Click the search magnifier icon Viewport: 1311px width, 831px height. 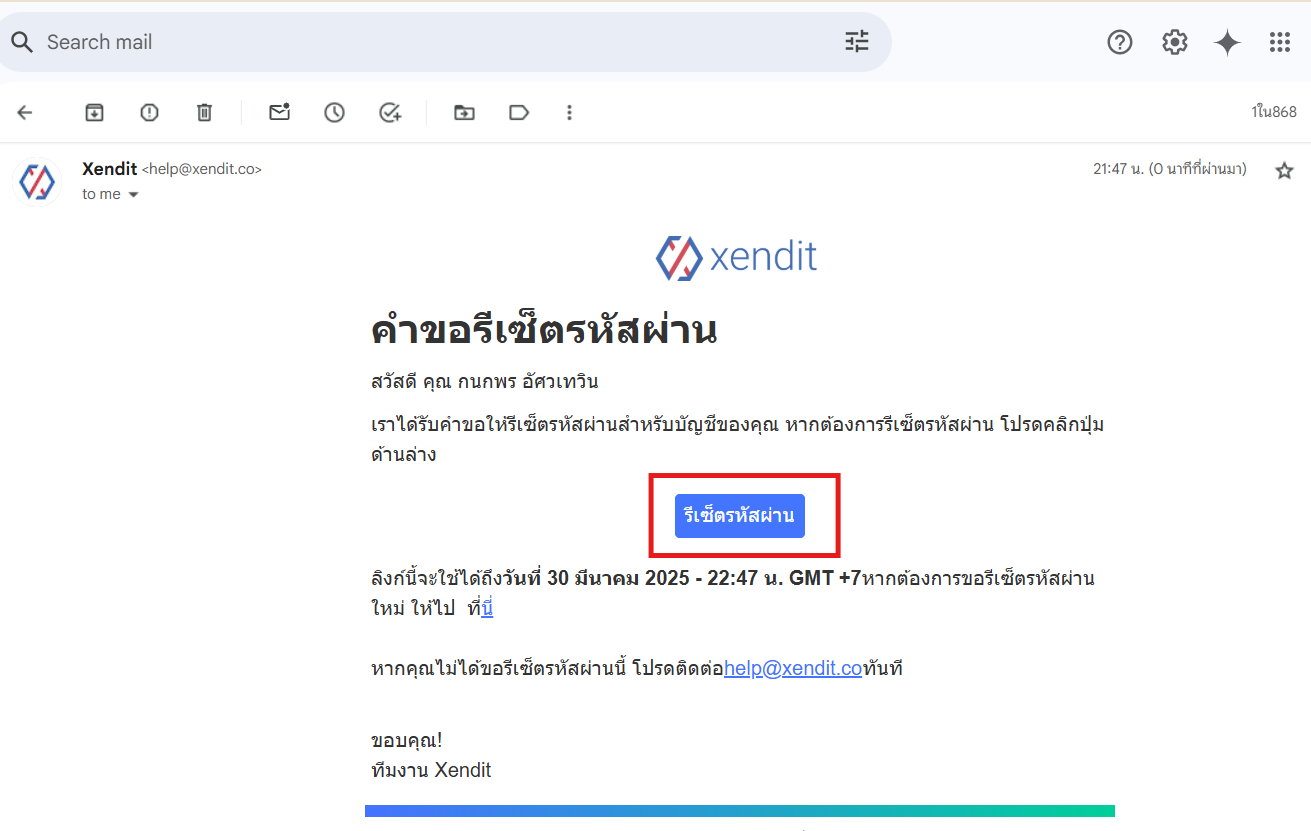[21, 42]
